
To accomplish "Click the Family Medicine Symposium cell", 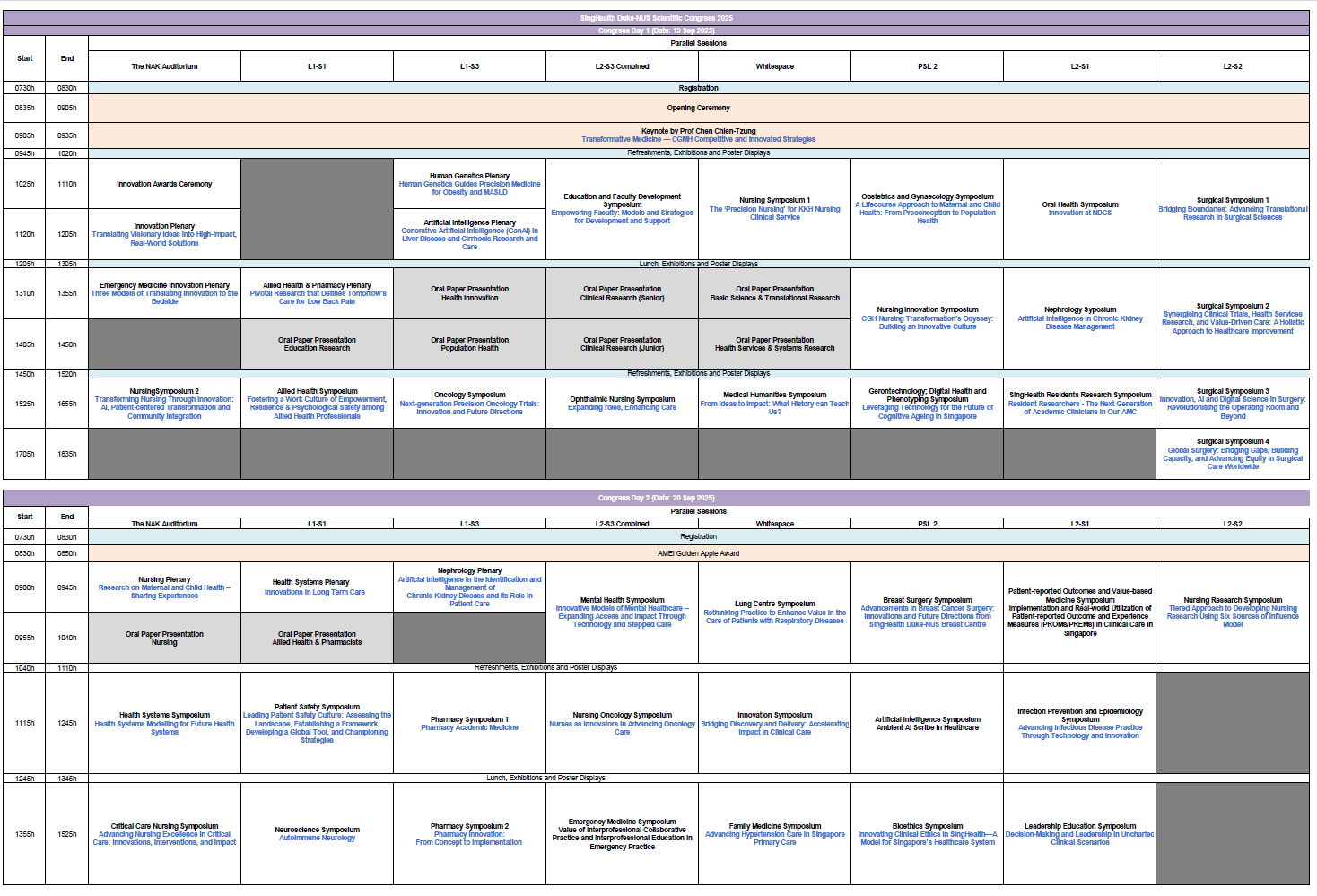I will point(774,834).
